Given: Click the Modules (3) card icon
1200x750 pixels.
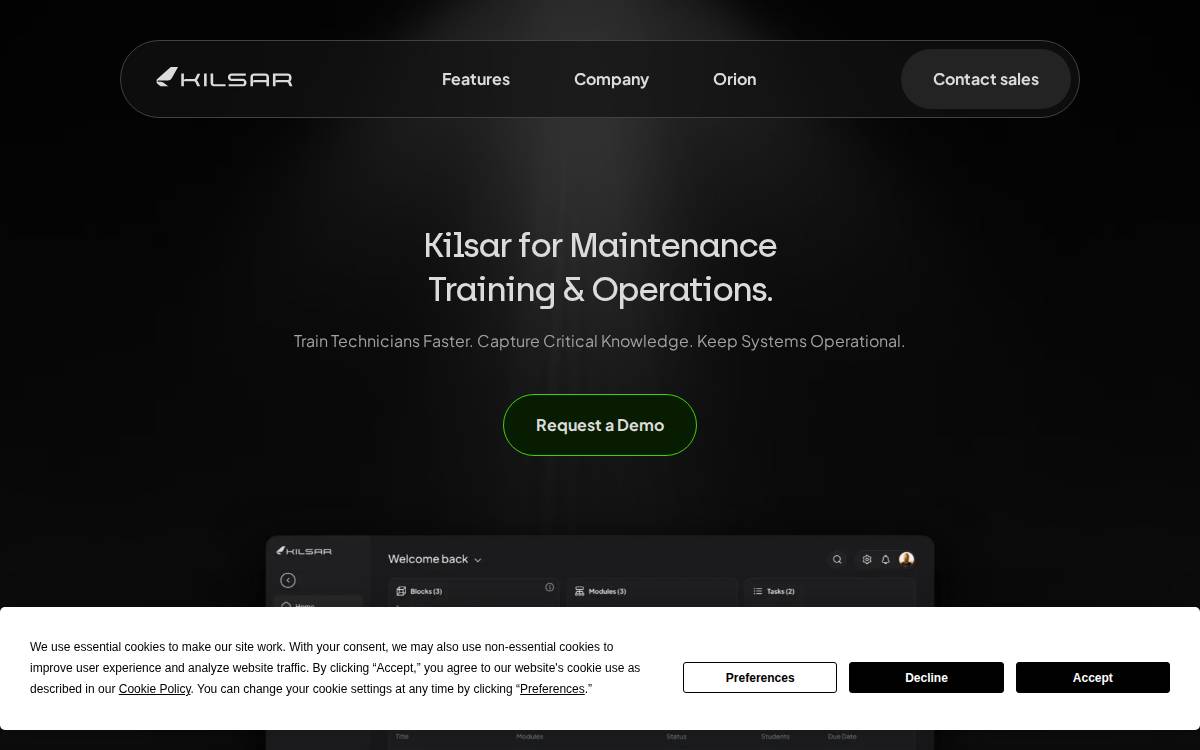Looking at the screenshot, I should click(579, 591).
